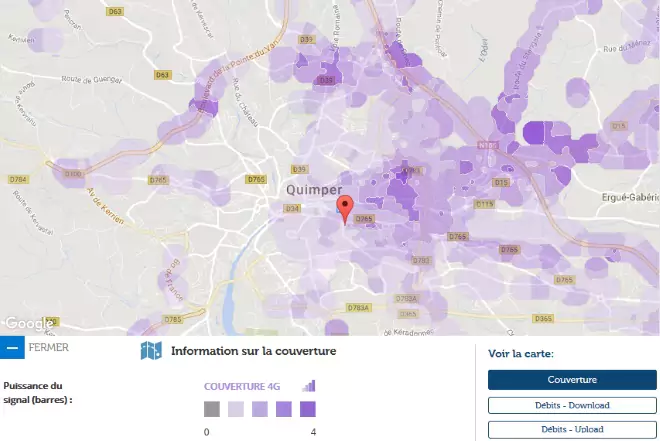Collapse the panel with the minus icon
660x441 pixels.
click(12, 349)
